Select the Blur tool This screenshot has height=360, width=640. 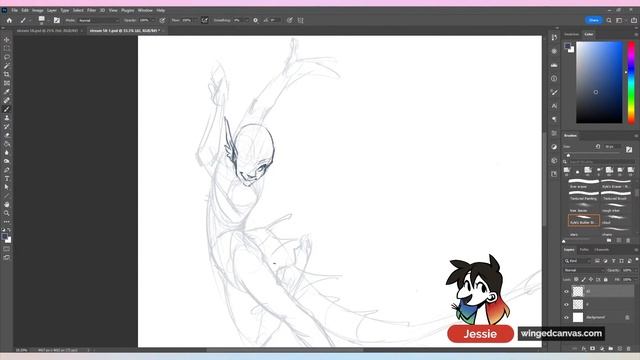click(7, 152)
